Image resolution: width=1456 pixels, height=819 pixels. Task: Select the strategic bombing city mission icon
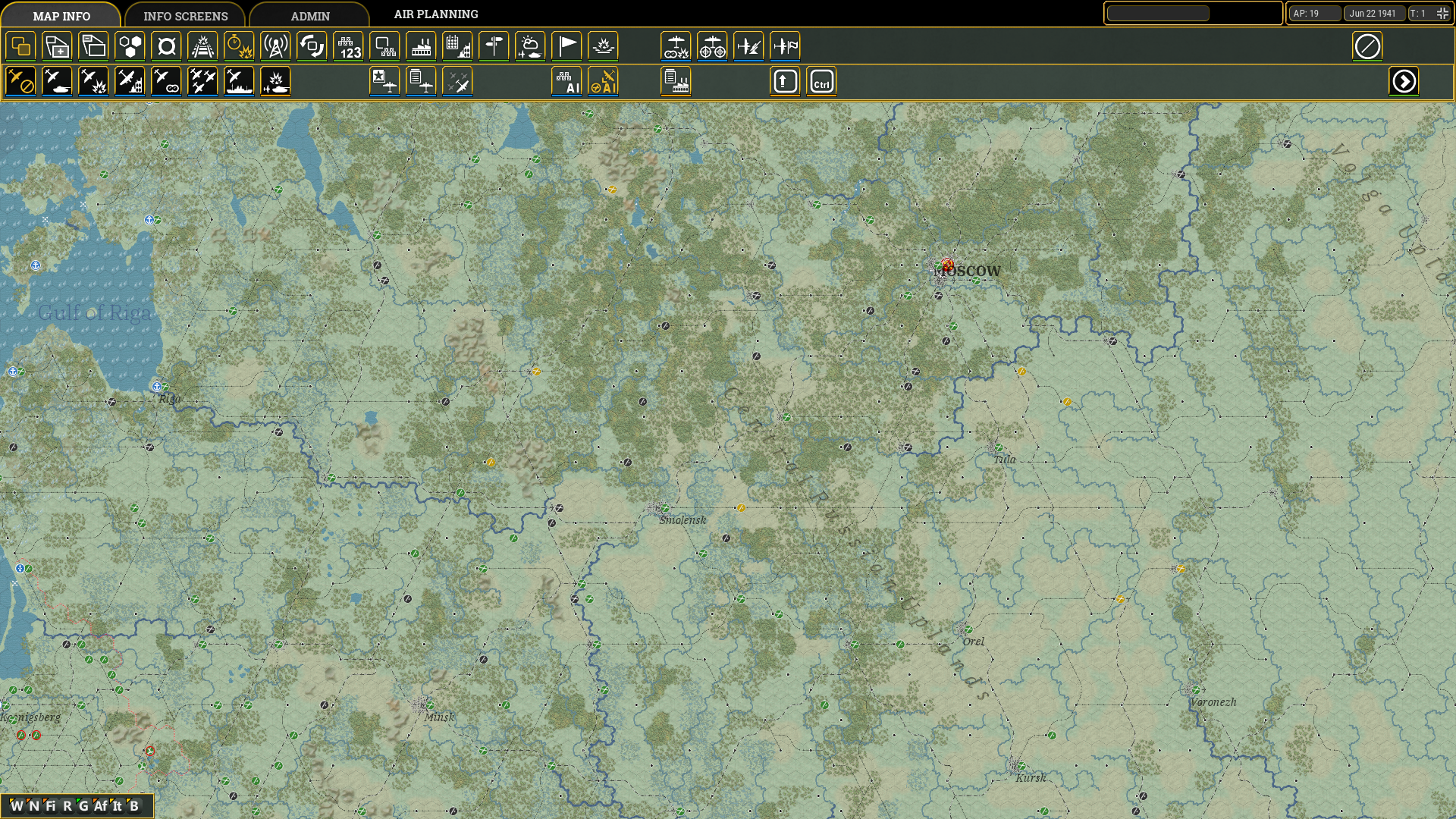[130, 81]
